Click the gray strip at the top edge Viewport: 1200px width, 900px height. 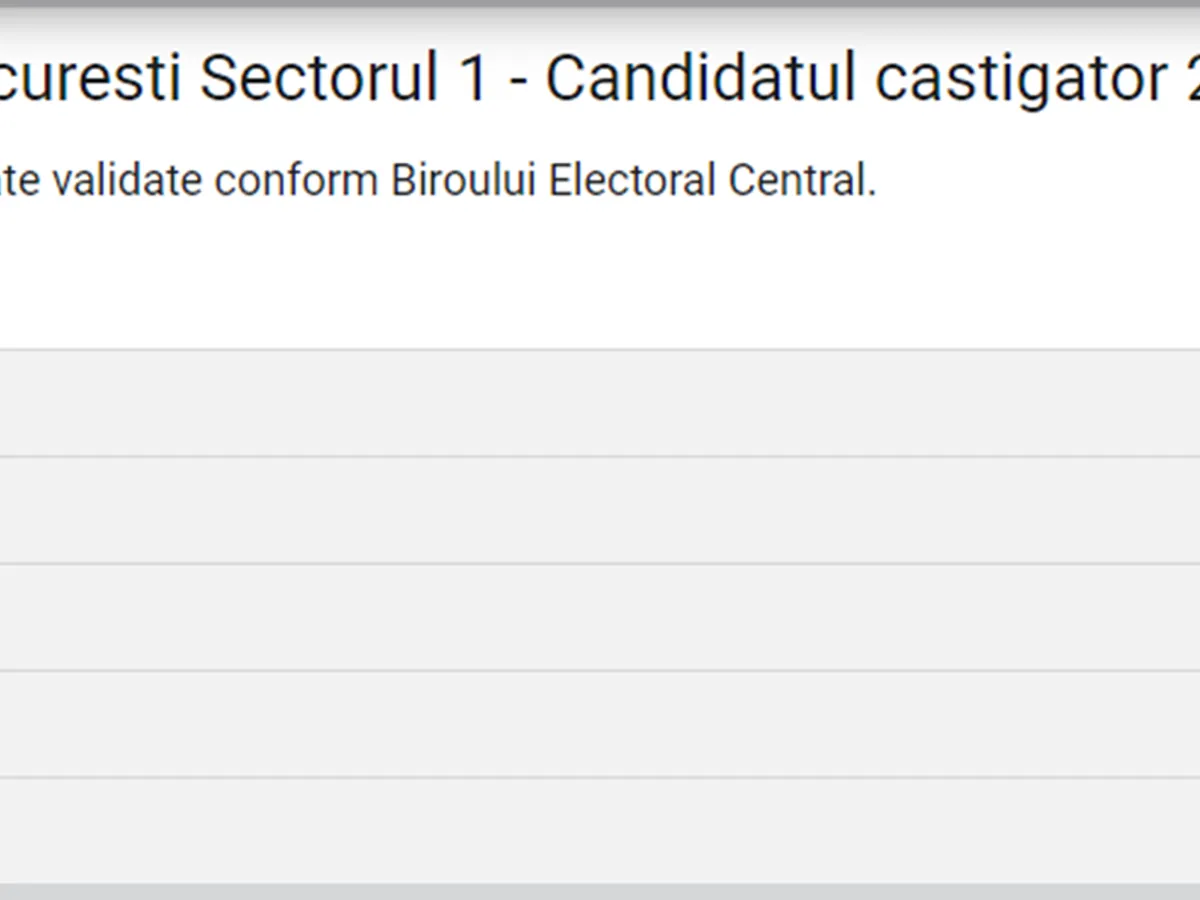[600, 5]
